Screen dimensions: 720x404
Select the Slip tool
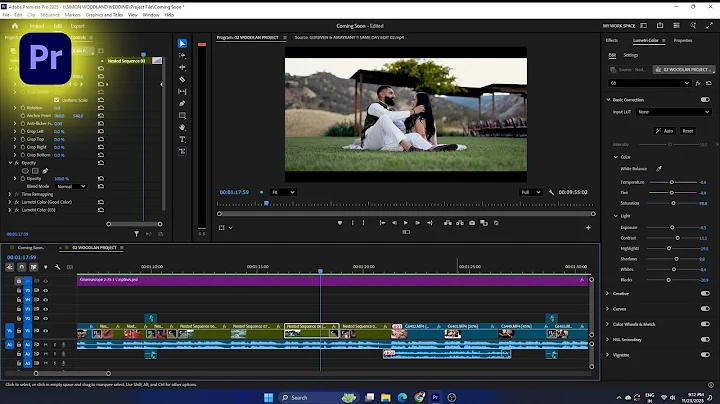pos(182,91)
